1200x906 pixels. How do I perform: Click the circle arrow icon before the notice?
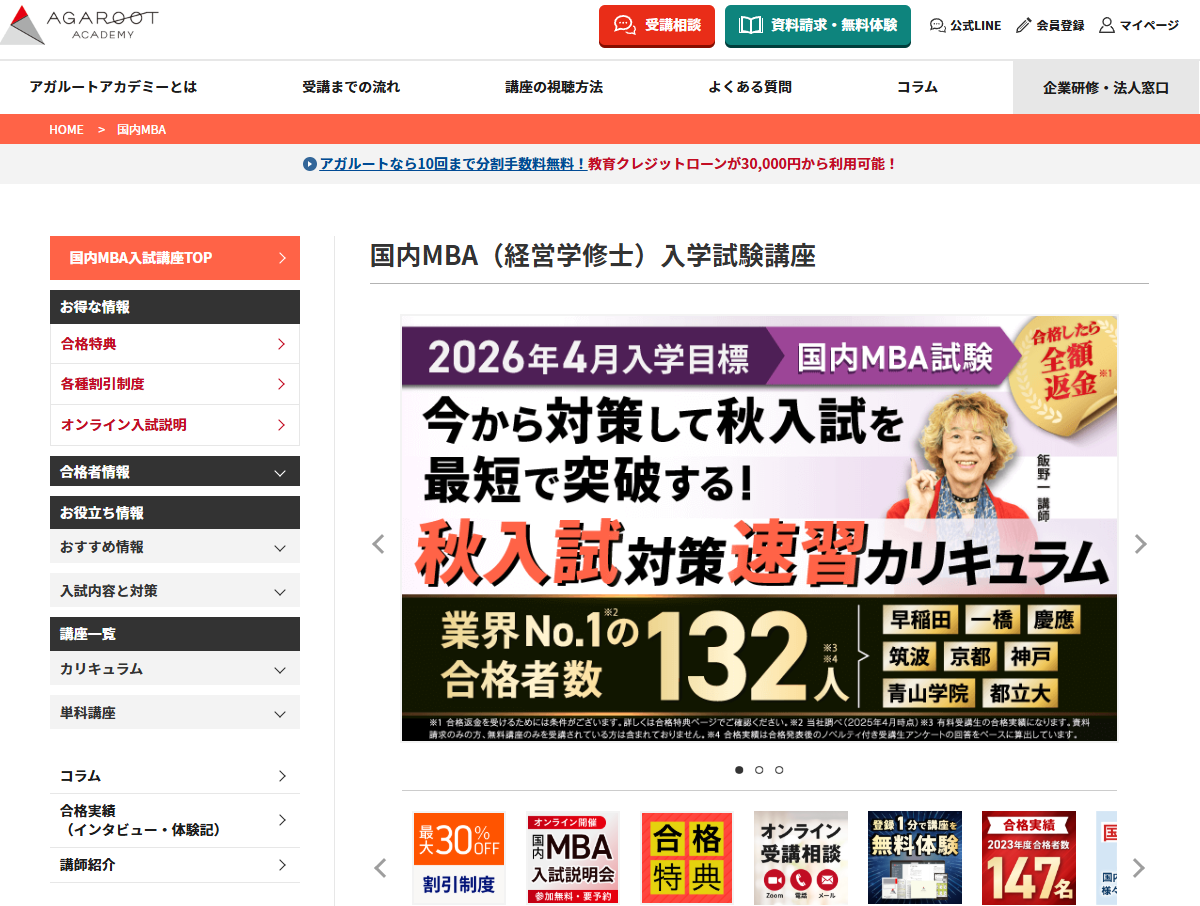(x=310, y=164)
